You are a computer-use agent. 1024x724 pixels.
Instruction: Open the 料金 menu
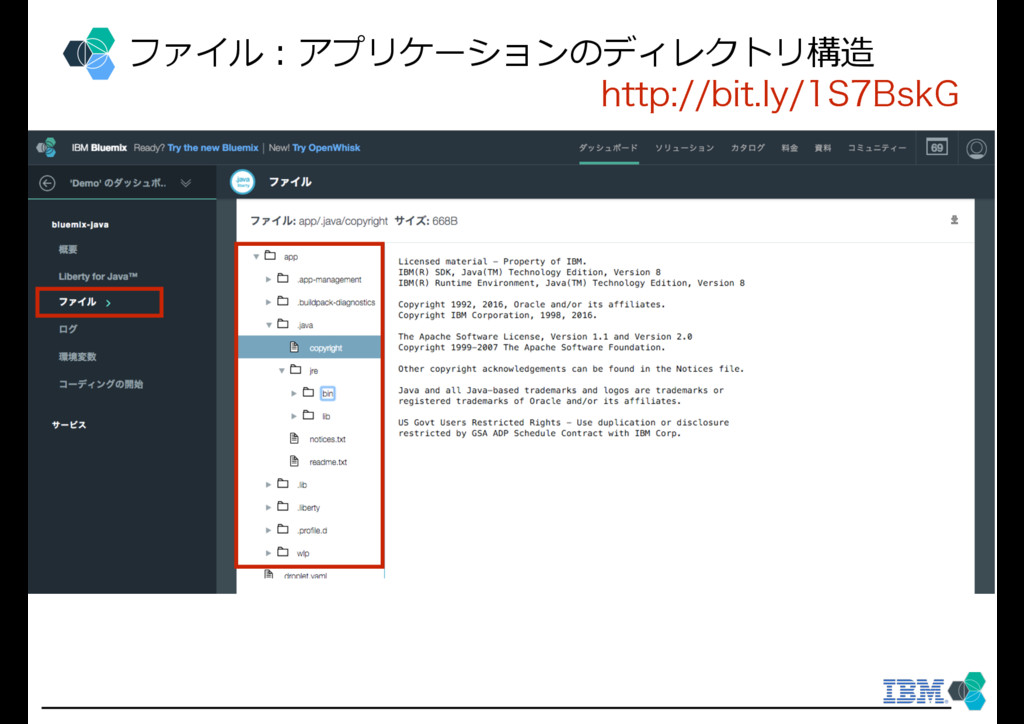[x=790, y=148]
